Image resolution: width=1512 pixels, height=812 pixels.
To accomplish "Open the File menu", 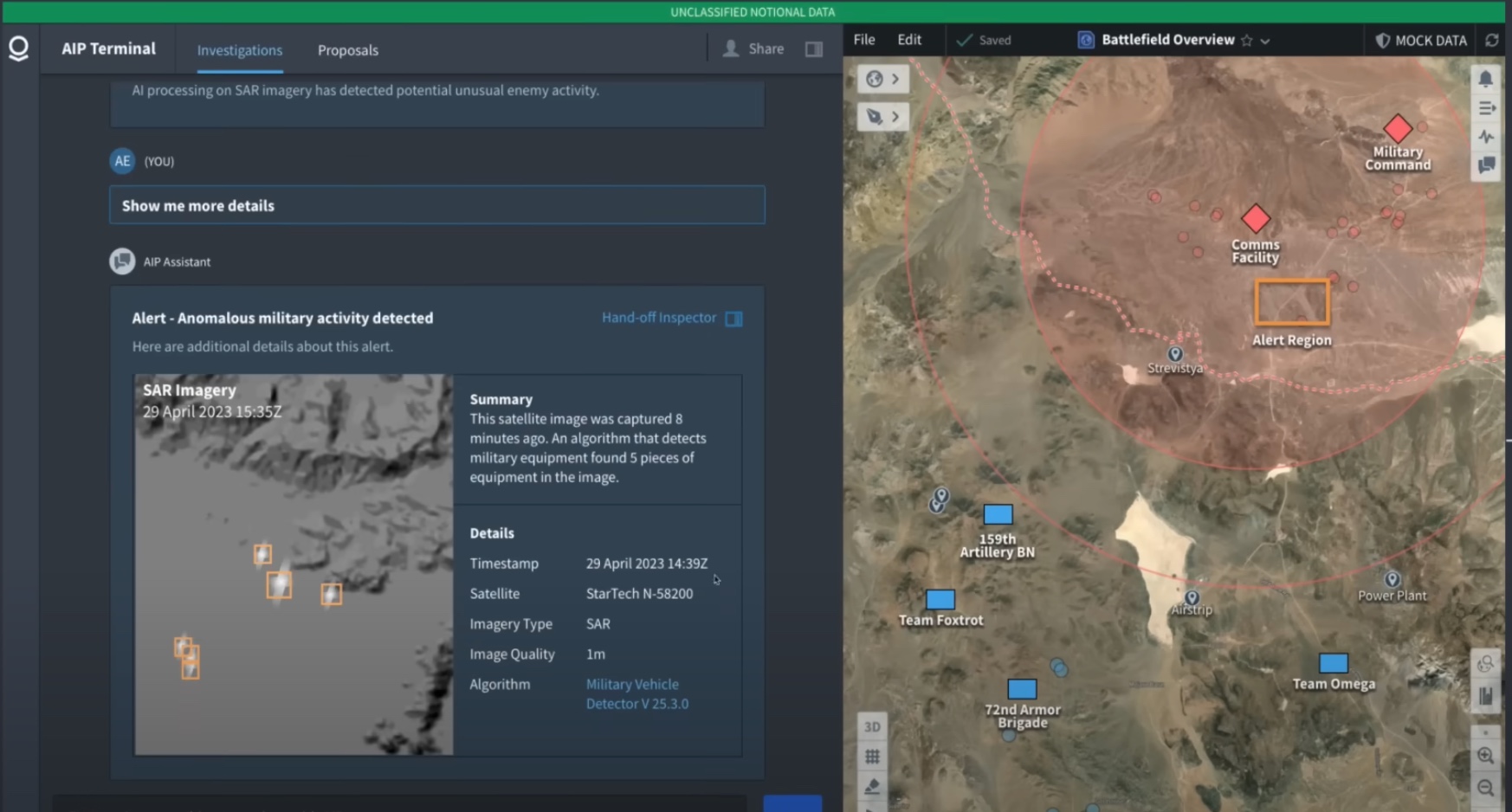I will pos(863,40).
